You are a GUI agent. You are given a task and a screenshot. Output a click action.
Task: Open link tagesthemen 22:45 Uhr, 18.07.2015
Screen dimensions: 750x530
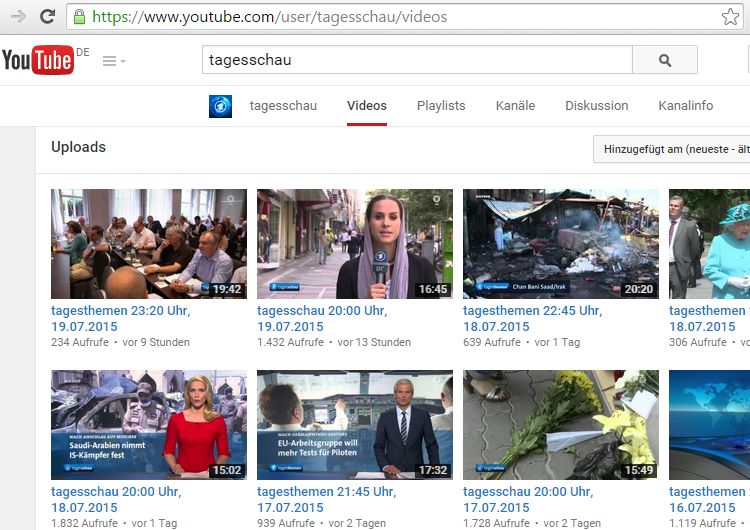pyautogui.click(x=532, y=319)
